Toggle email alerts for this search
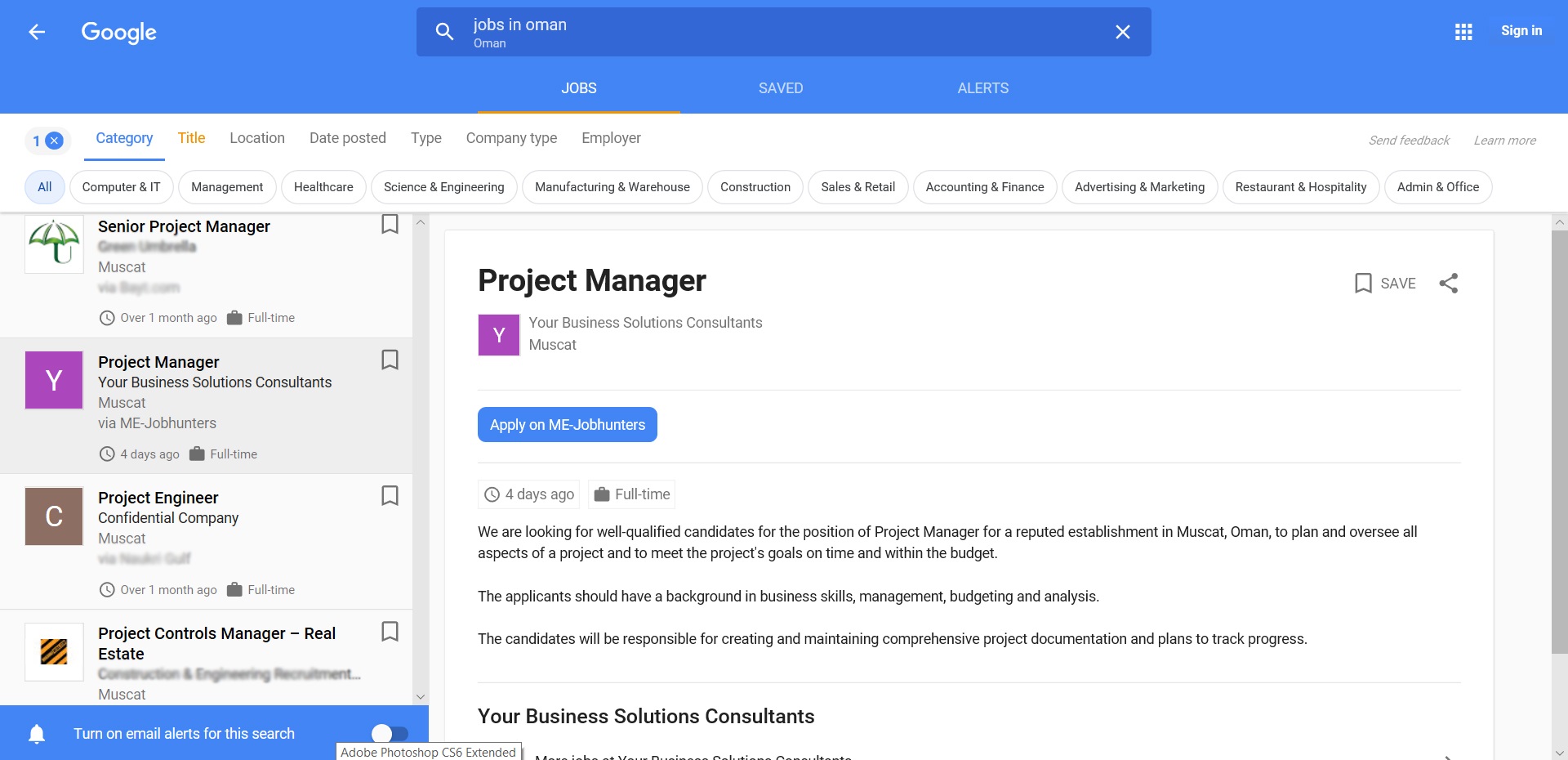This screenshot has width=1568, height=760. point(390,734)
